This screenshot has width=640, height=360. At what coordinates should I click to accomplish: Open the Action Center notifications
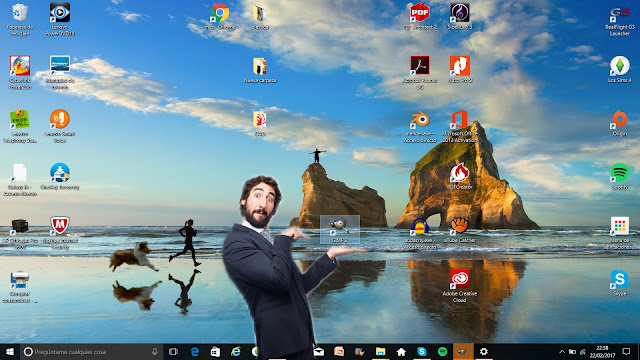tap(626, 351)
